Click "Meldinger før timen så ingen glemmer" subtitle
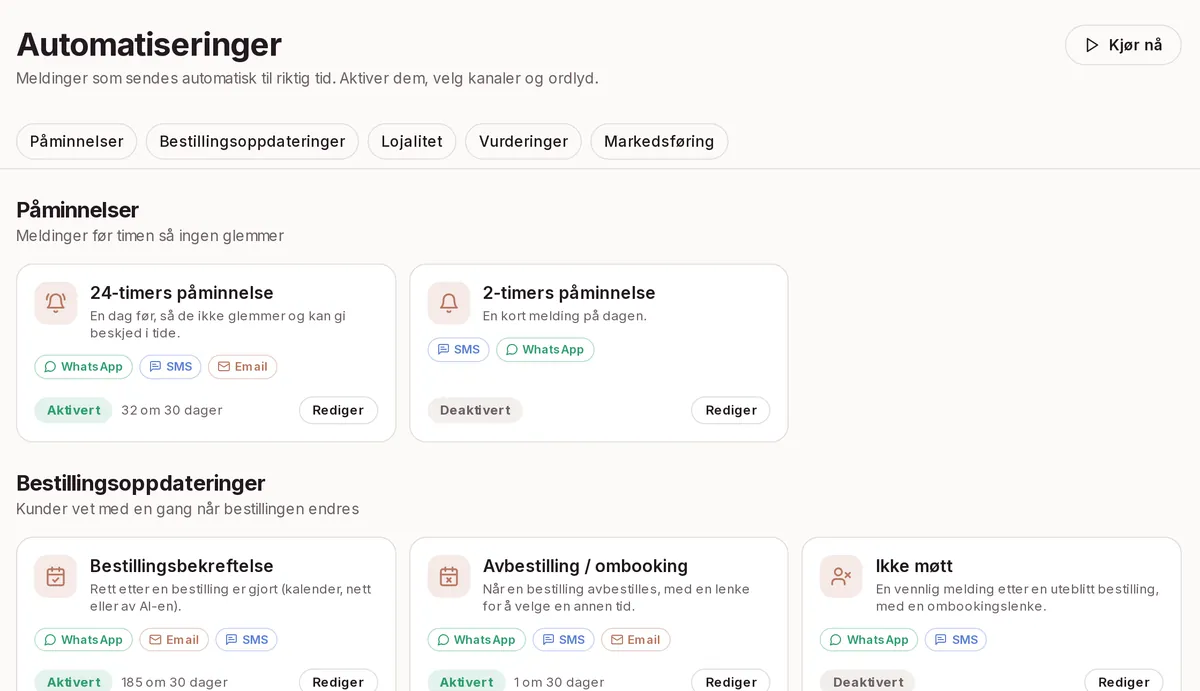Screen dimensions: 1200x691 150,236
